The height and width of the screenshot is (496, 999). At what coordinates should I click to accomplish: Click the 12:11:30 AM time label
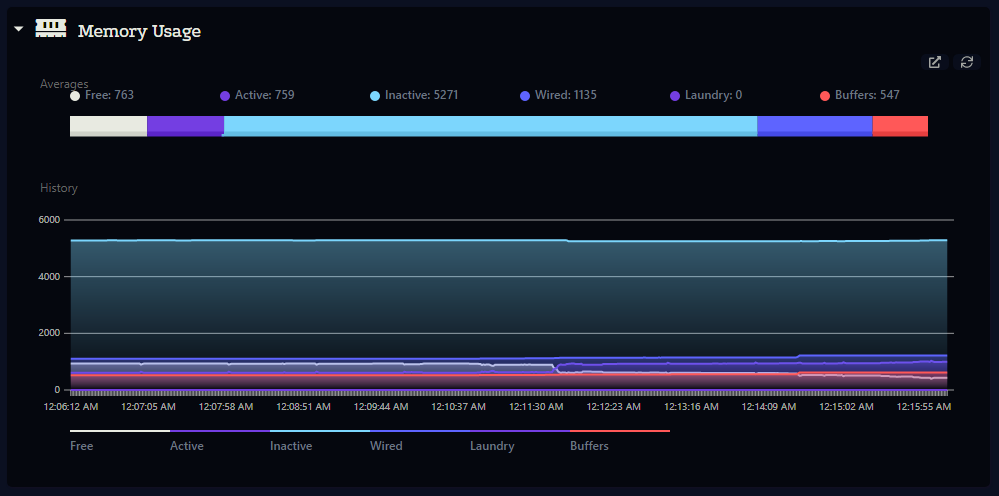[x=536, y=407]
